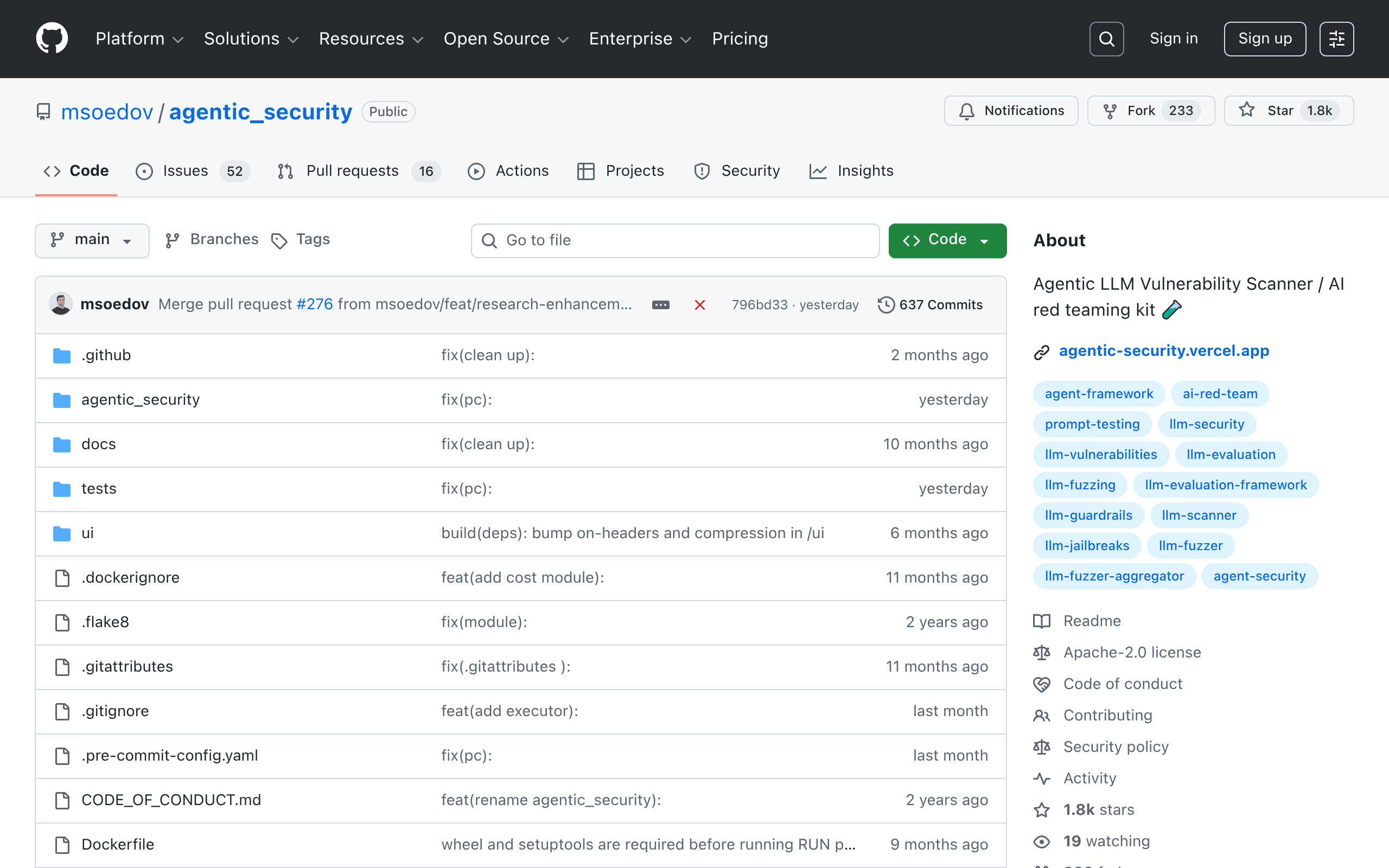The image size is (1389, 868).
Task: Switch to the Actions tab
Action: tap(508, 171)
